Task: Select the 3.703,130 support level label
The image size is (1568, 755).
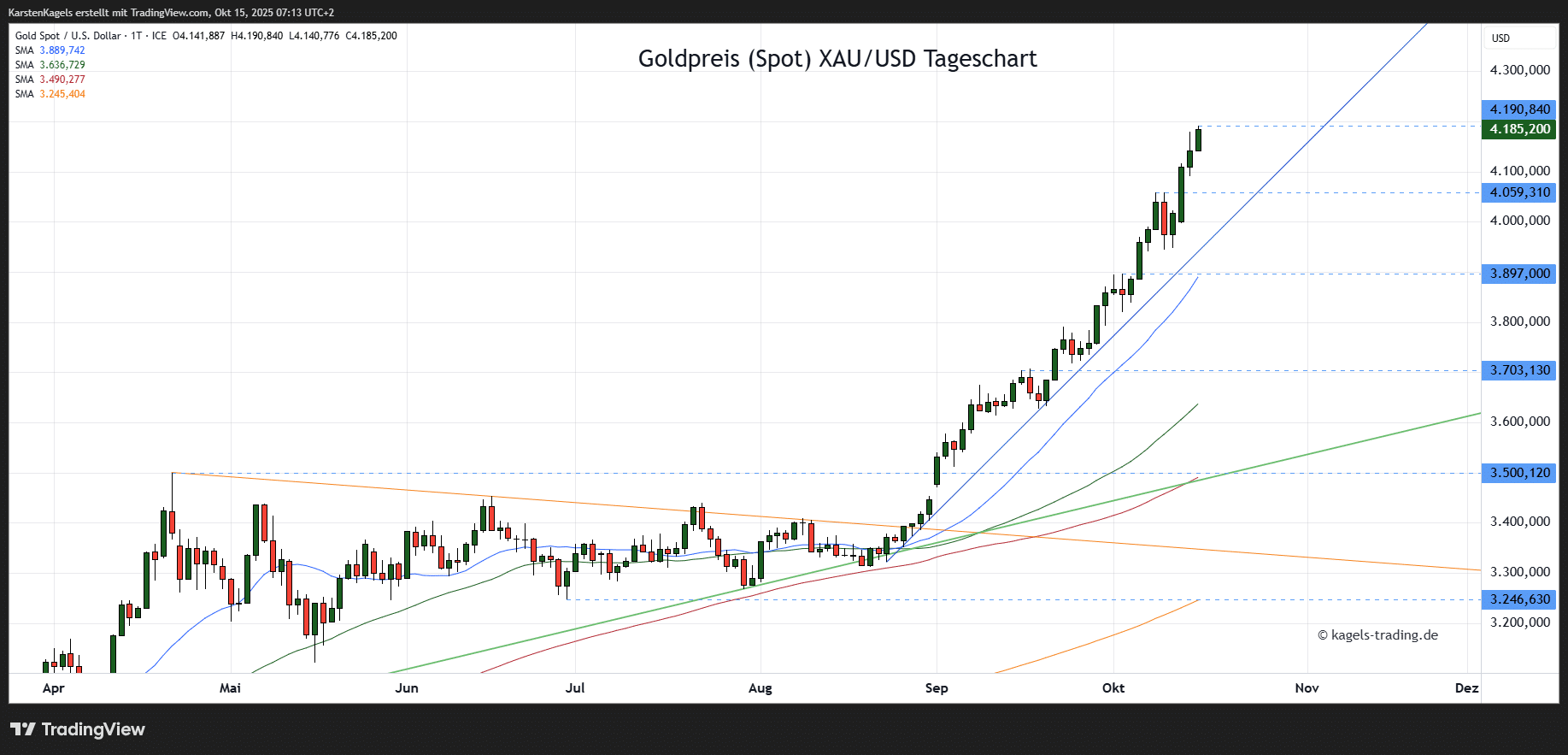Action: point(1518,370)
